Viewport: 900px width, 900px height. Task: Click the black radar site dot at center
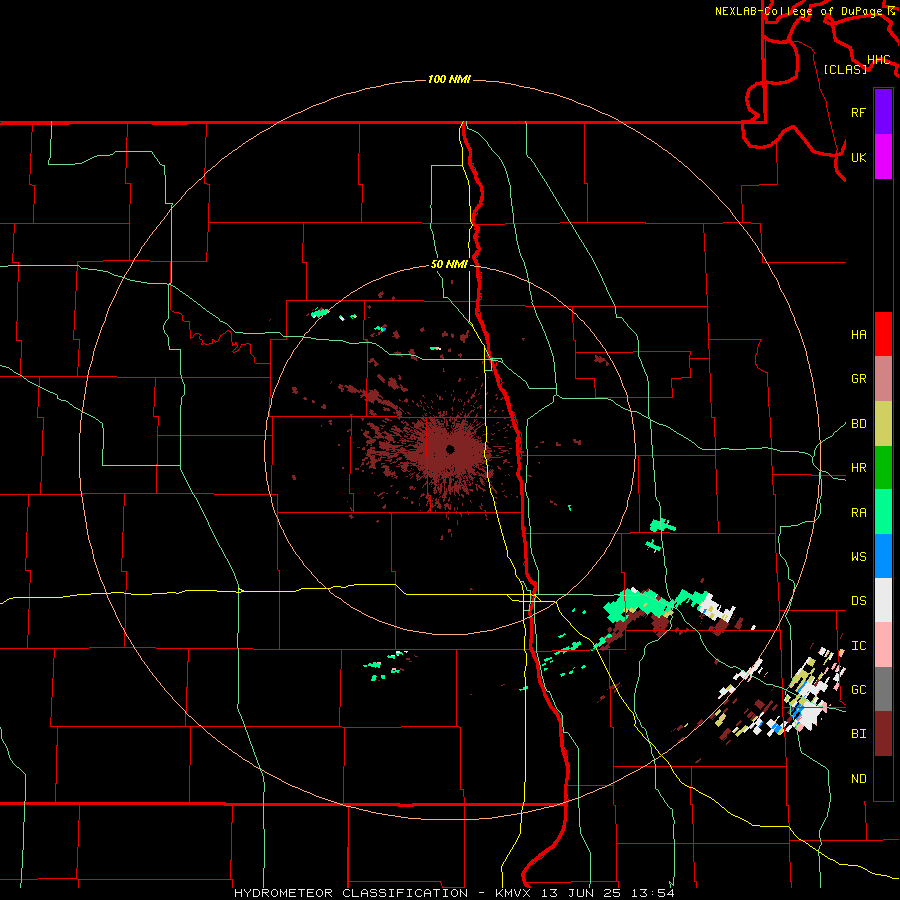(450, 449)
